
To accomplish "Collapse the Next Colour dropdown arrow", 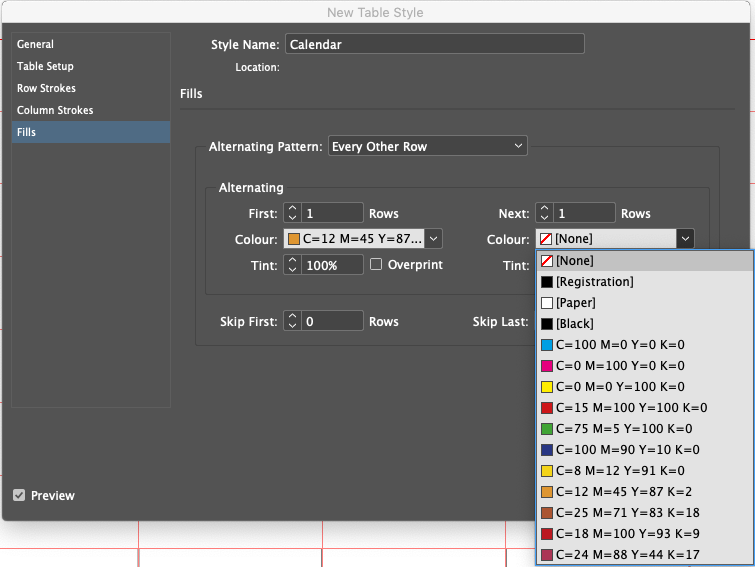I will click(x=684, y=239).
